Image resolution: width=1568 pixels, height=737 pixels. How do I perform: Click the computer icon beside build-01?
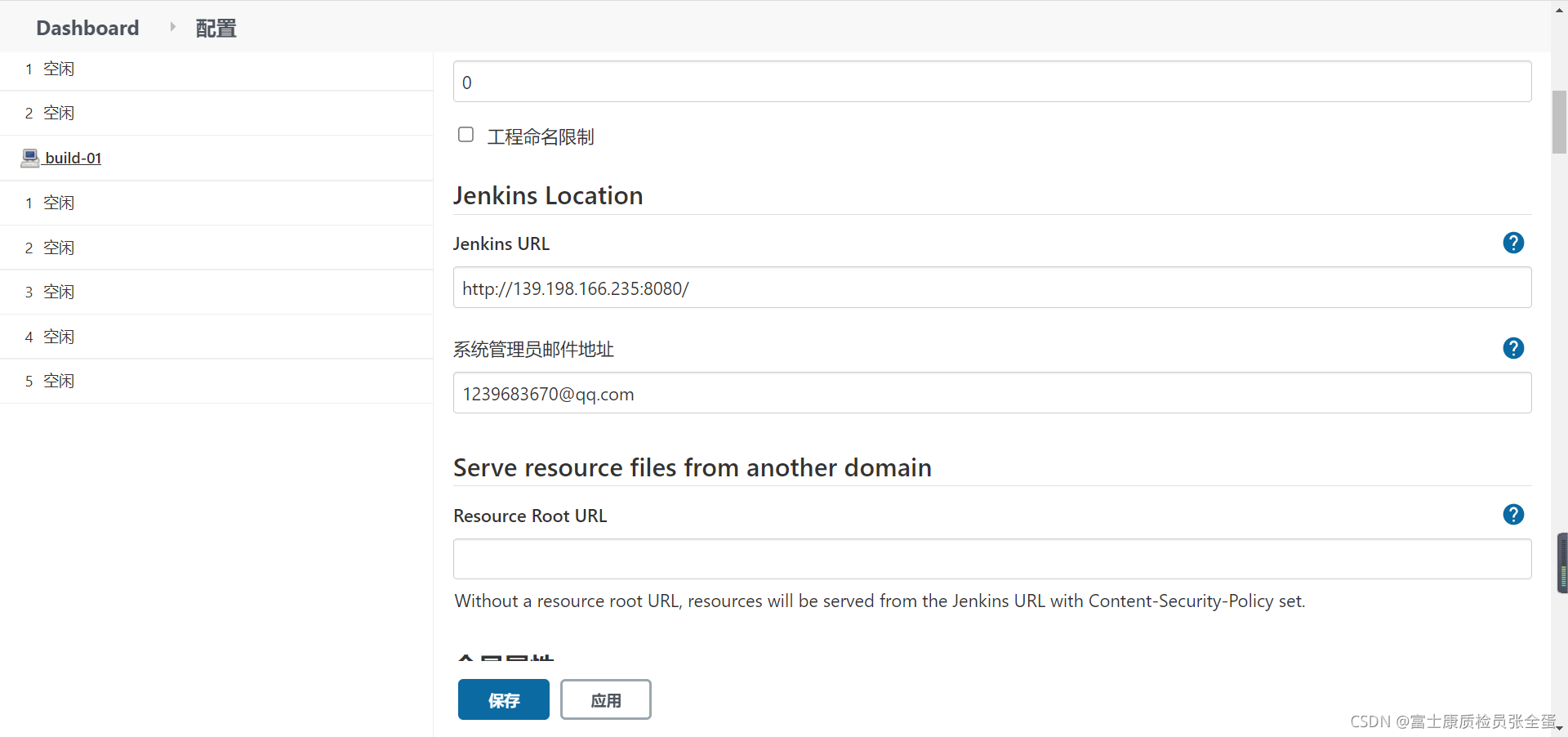(x=29, y=157)
